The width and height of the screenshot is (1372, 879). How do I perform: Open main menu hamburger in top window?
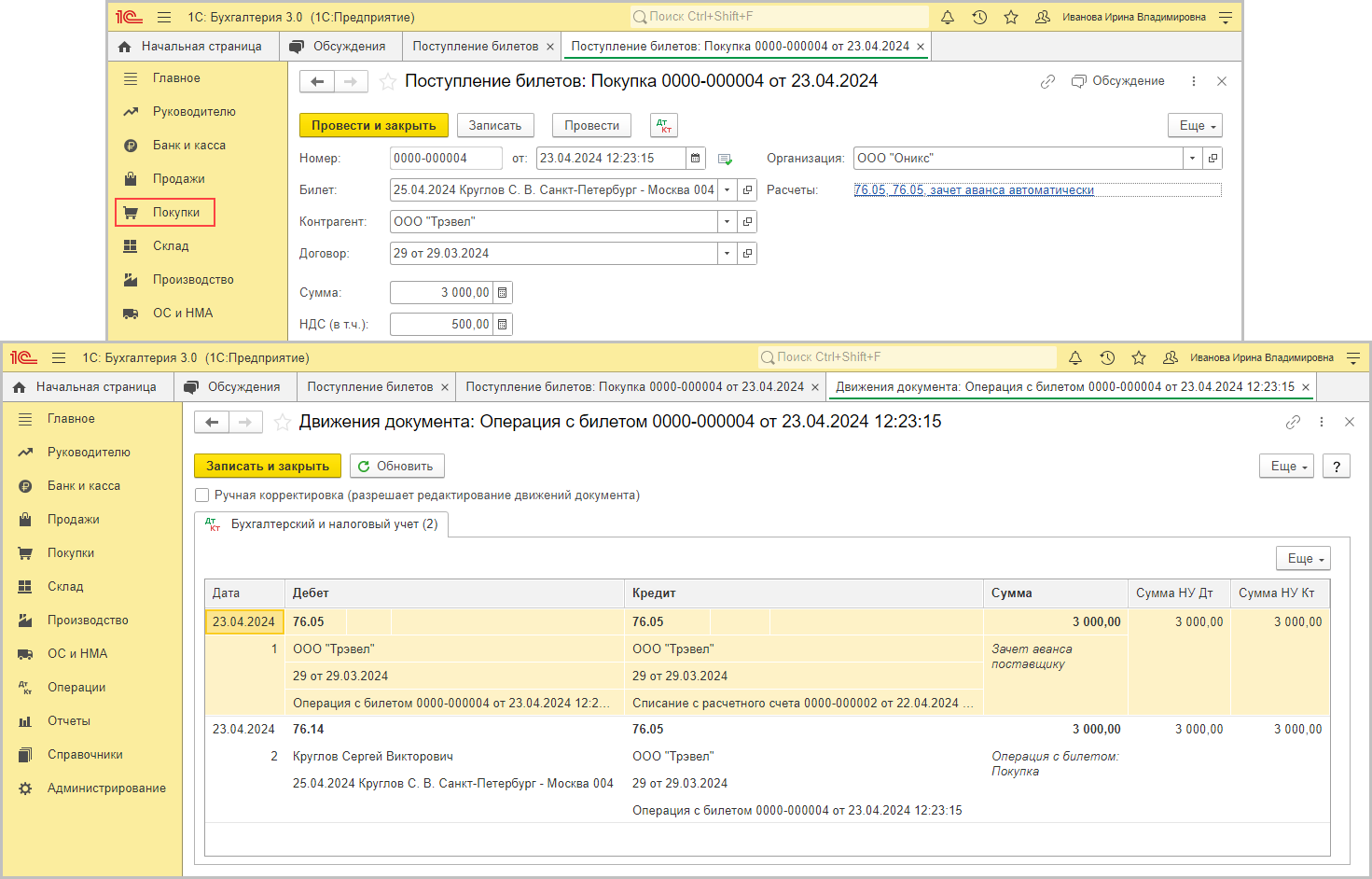[164, 17]
